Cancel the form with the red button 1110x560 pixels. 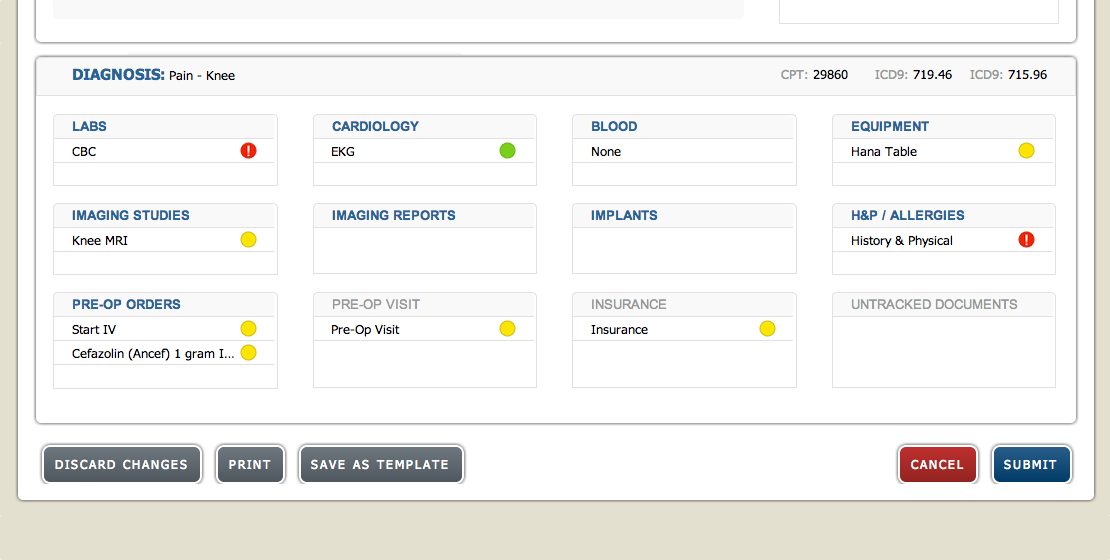[937, 465]
